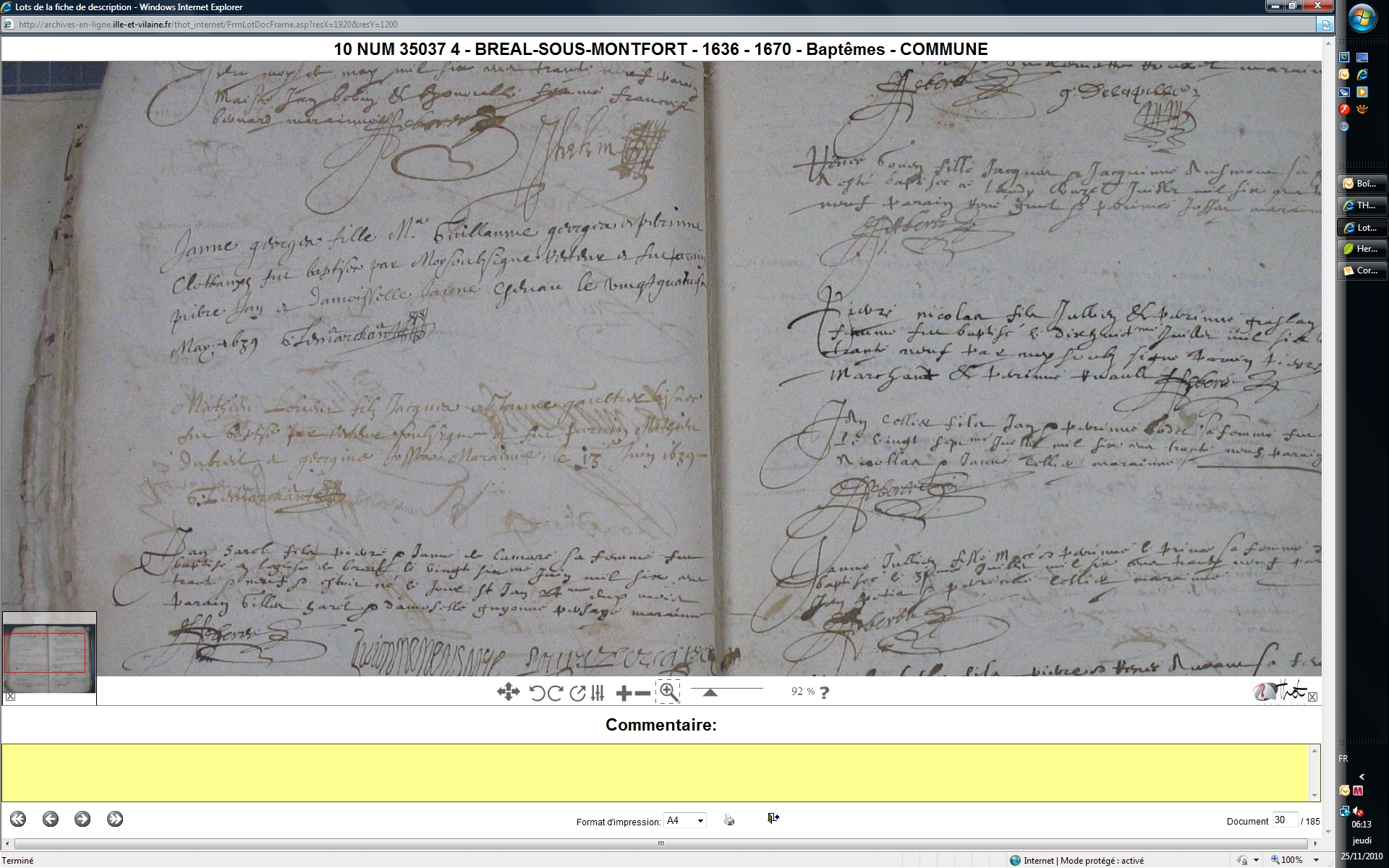Go to the first document
Screen dimensions: 1389x868
click(x=18, y=819)
